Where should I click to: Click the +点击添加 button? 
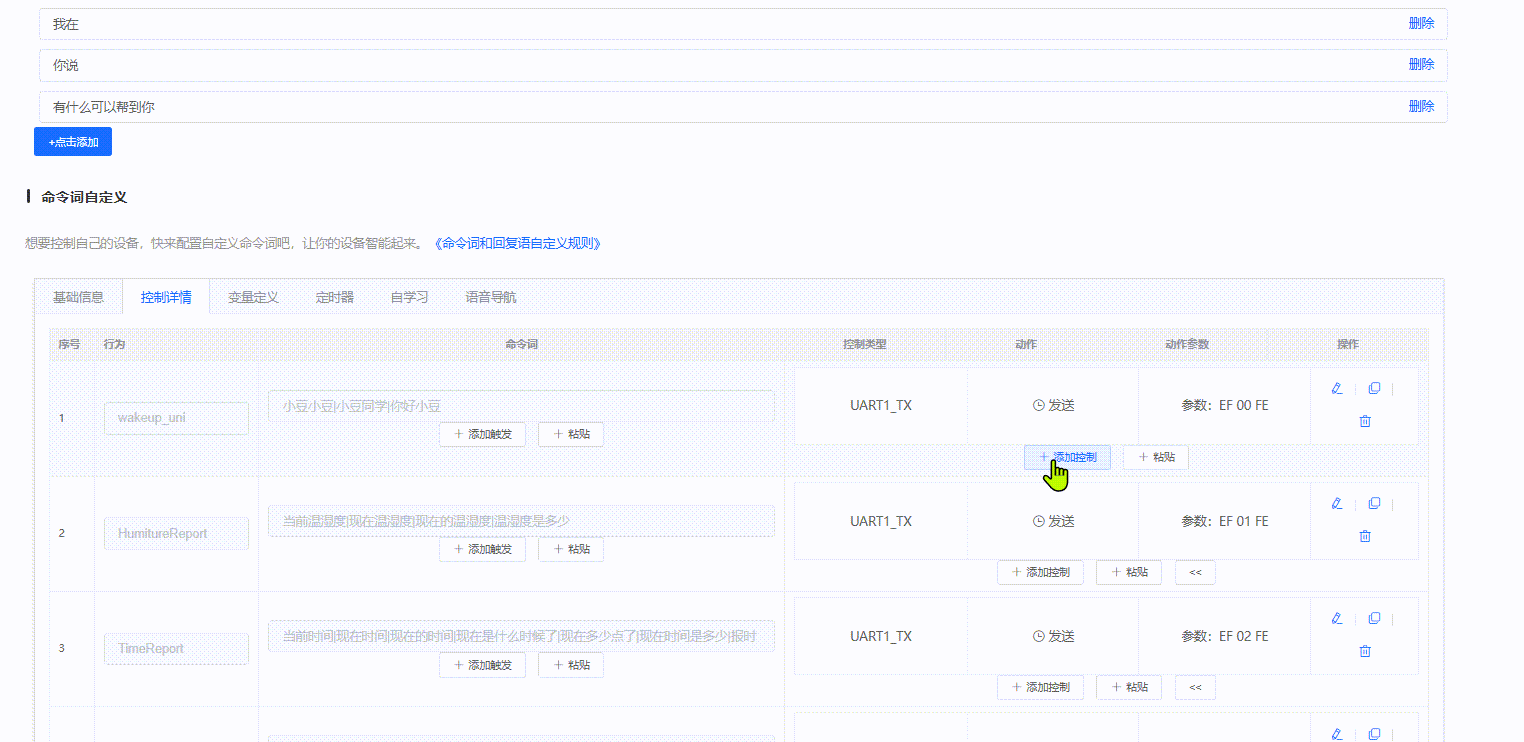(x=73, y=142)
